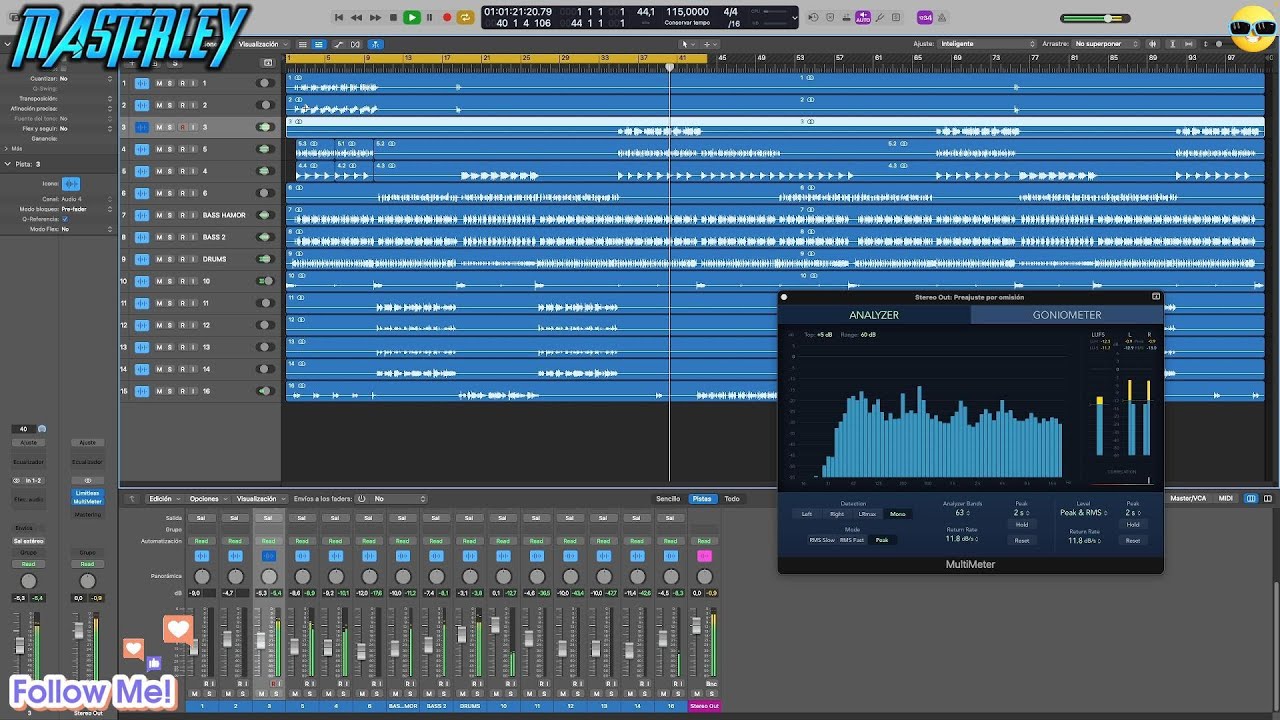Image resolution: width=1280 pixels, height=720 pixels.
Task: Mute the BASS 2 track
Action: (158, 237)
